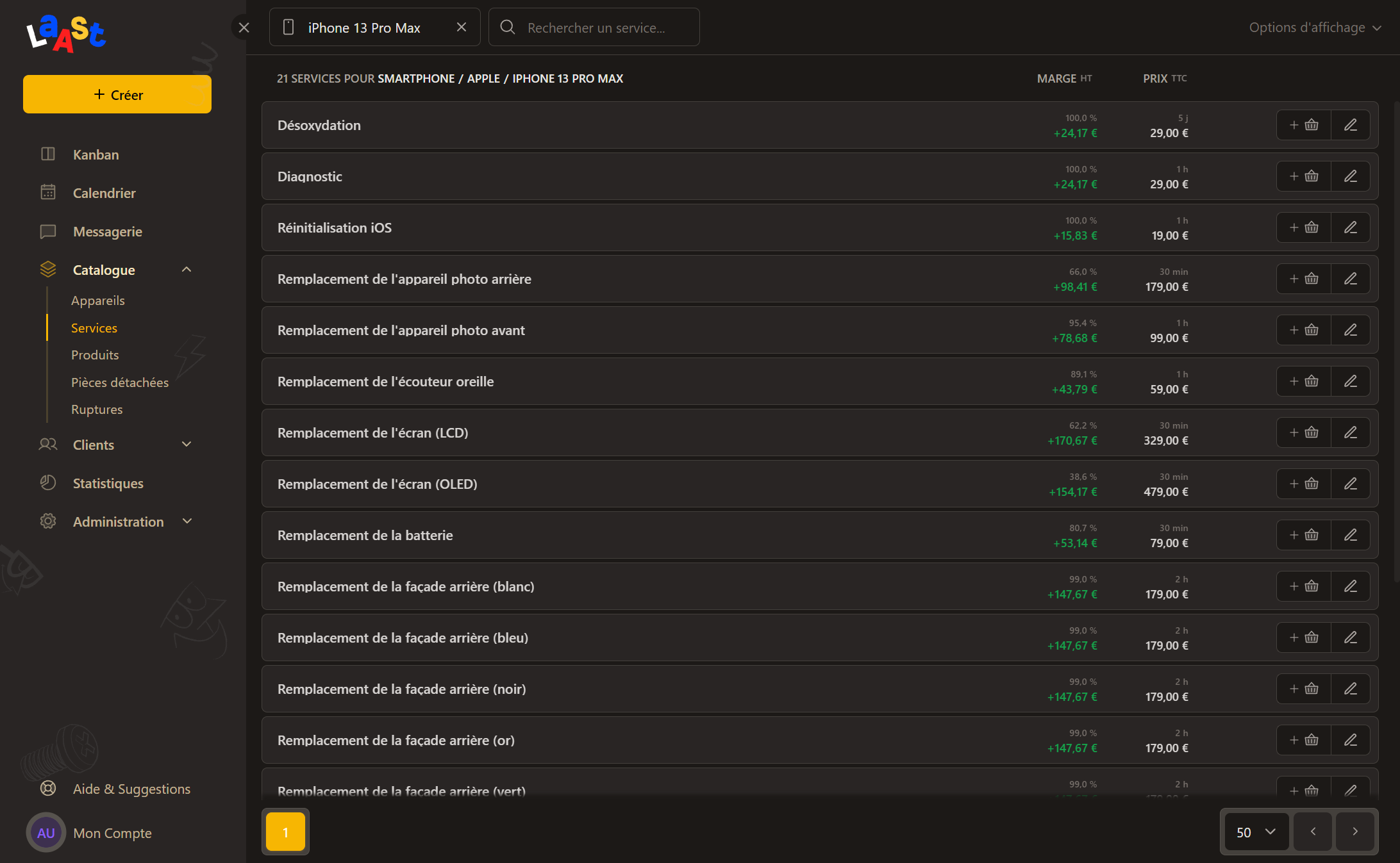The image size is (1400, 863).
Task: Open the Options d'affichage dropdown
Action: click(1315, 28)
